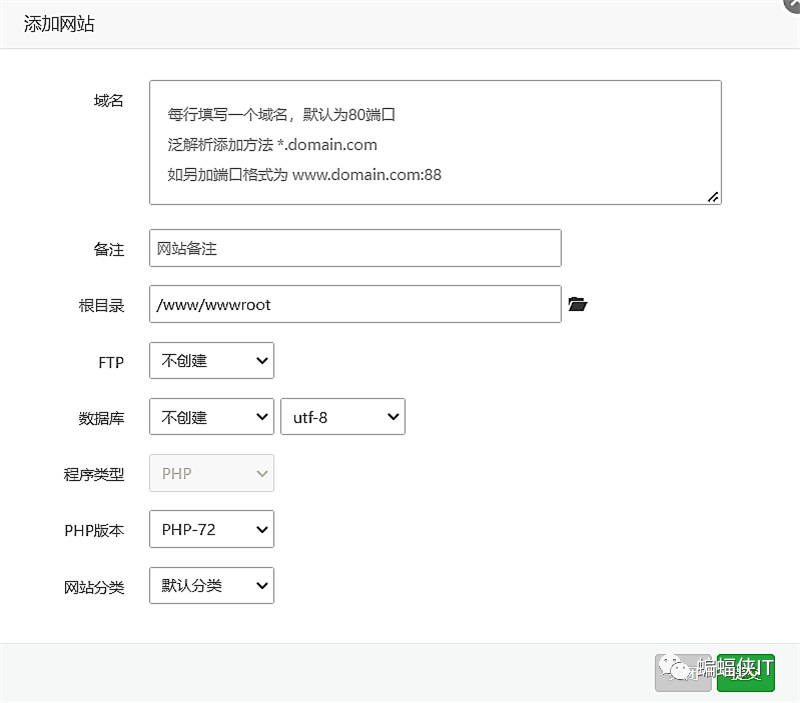Click the 蝙蝠侠IT WeChat sticker icon
800x703 pixels.
pyautogui.click(x=745, y=673)
